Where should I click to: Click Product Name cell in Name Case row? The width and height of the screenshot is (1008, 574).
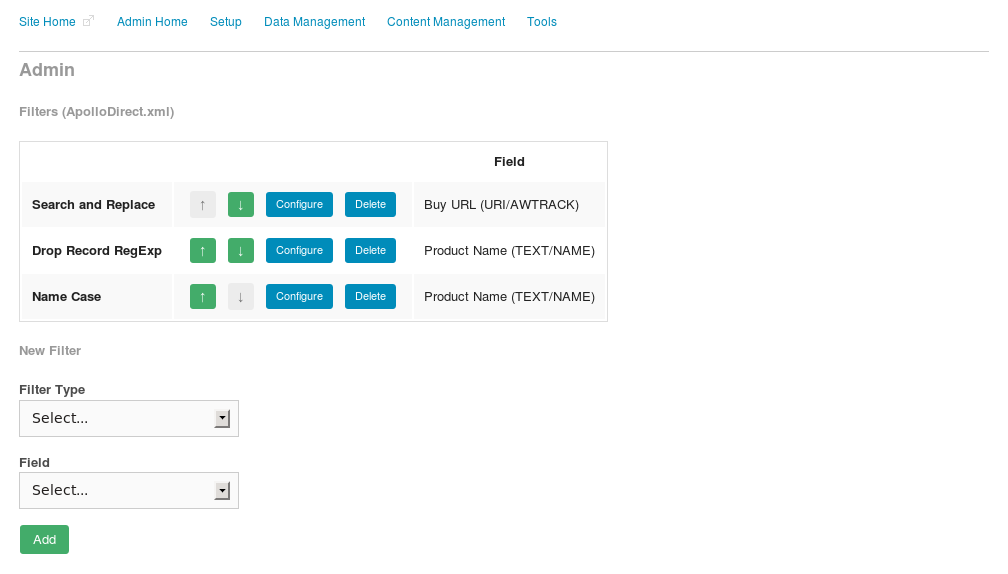[x=509, y=296]
